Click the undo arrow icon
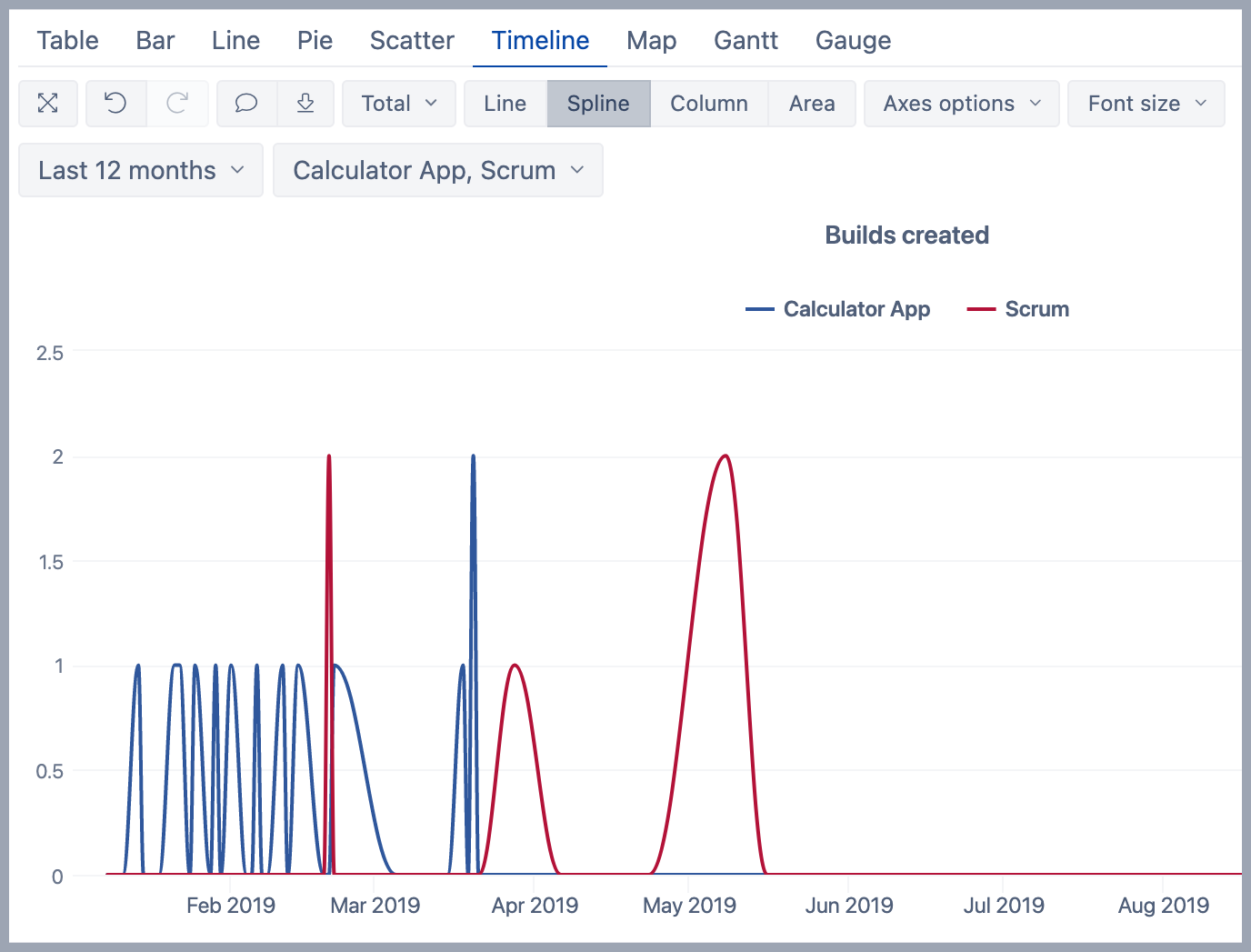This screenshot has height=952, width=1251. [x=115, y=104]
